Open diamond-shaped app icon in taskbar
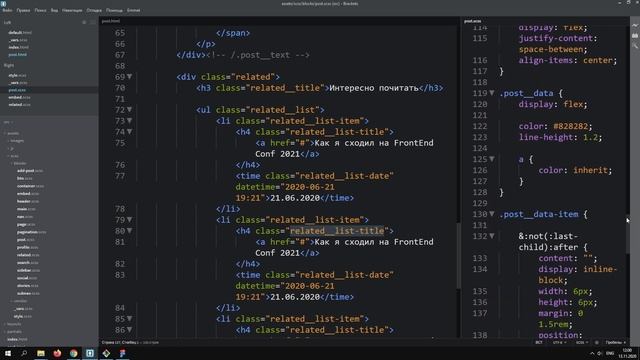The image size is (640, 360). [x=106, y=353]
